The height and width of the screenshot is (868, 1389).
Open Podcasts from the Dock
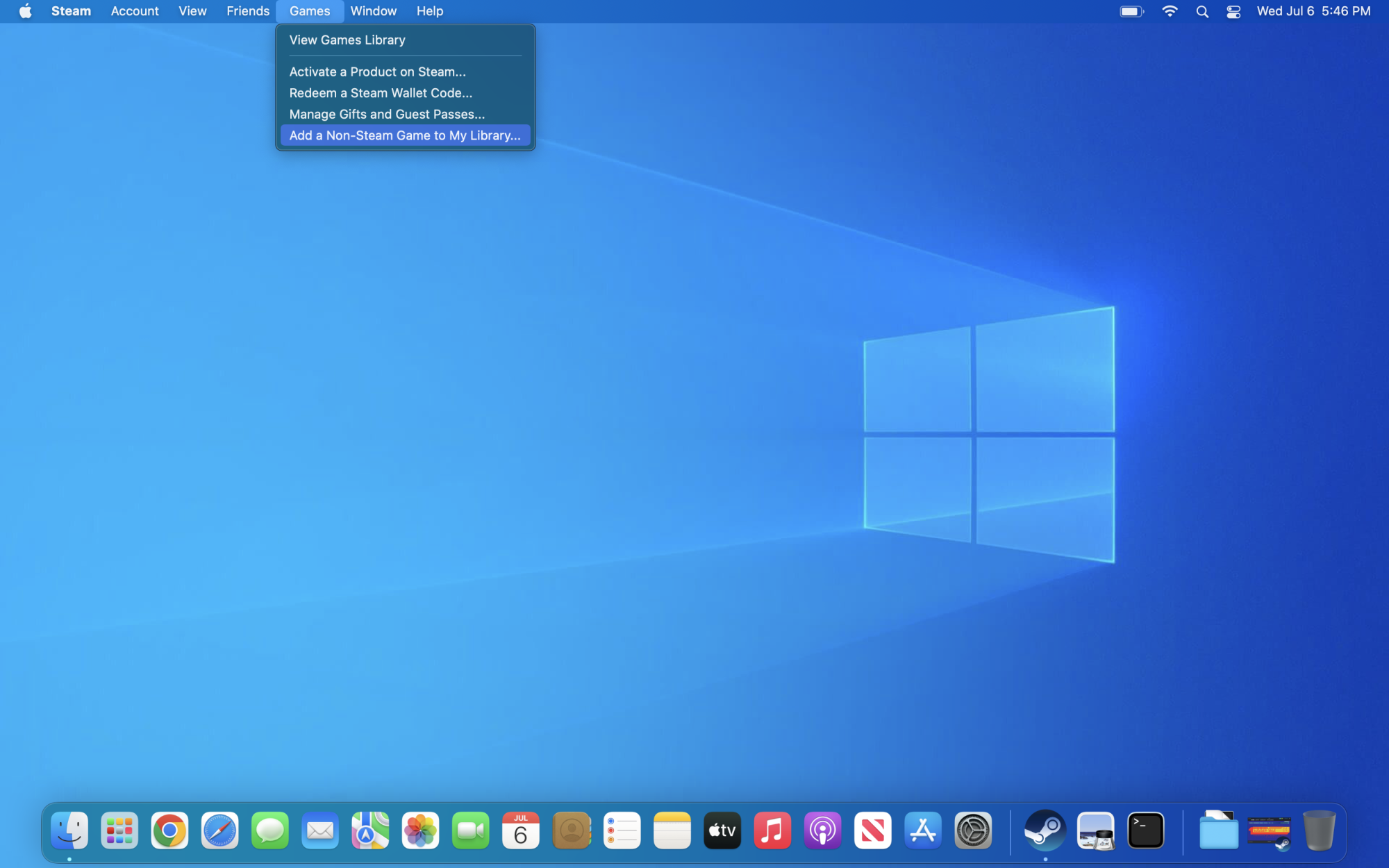[x=822, y=831]
